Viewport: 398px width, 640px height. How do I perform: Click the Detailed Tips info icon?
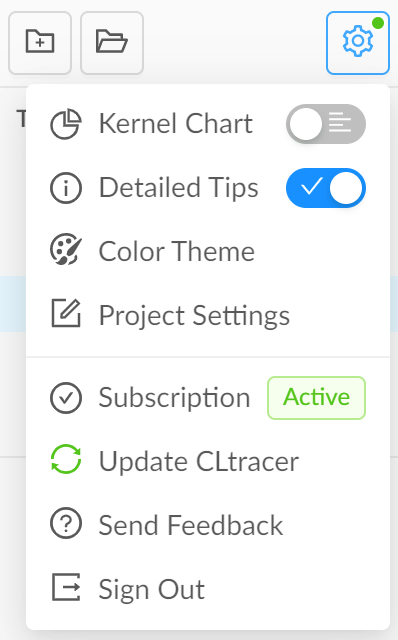pyautogui.click(x=66, y=188)
